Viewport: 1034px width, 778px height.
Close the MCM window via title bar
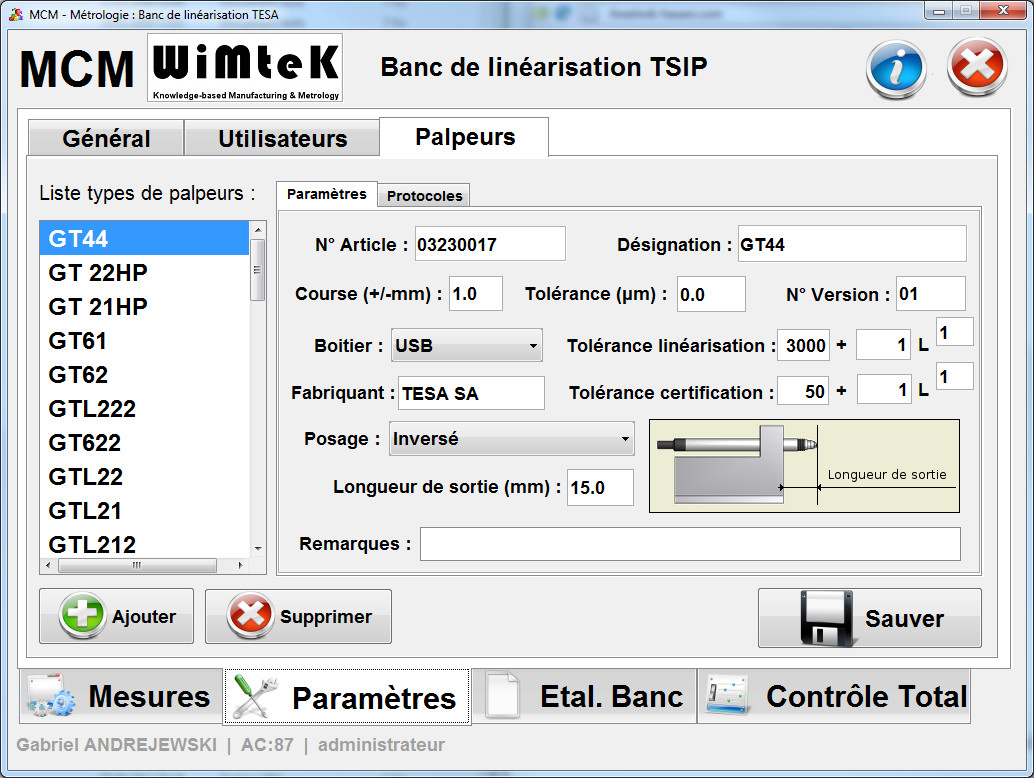pyautogui.click(x=1003, y=11)
